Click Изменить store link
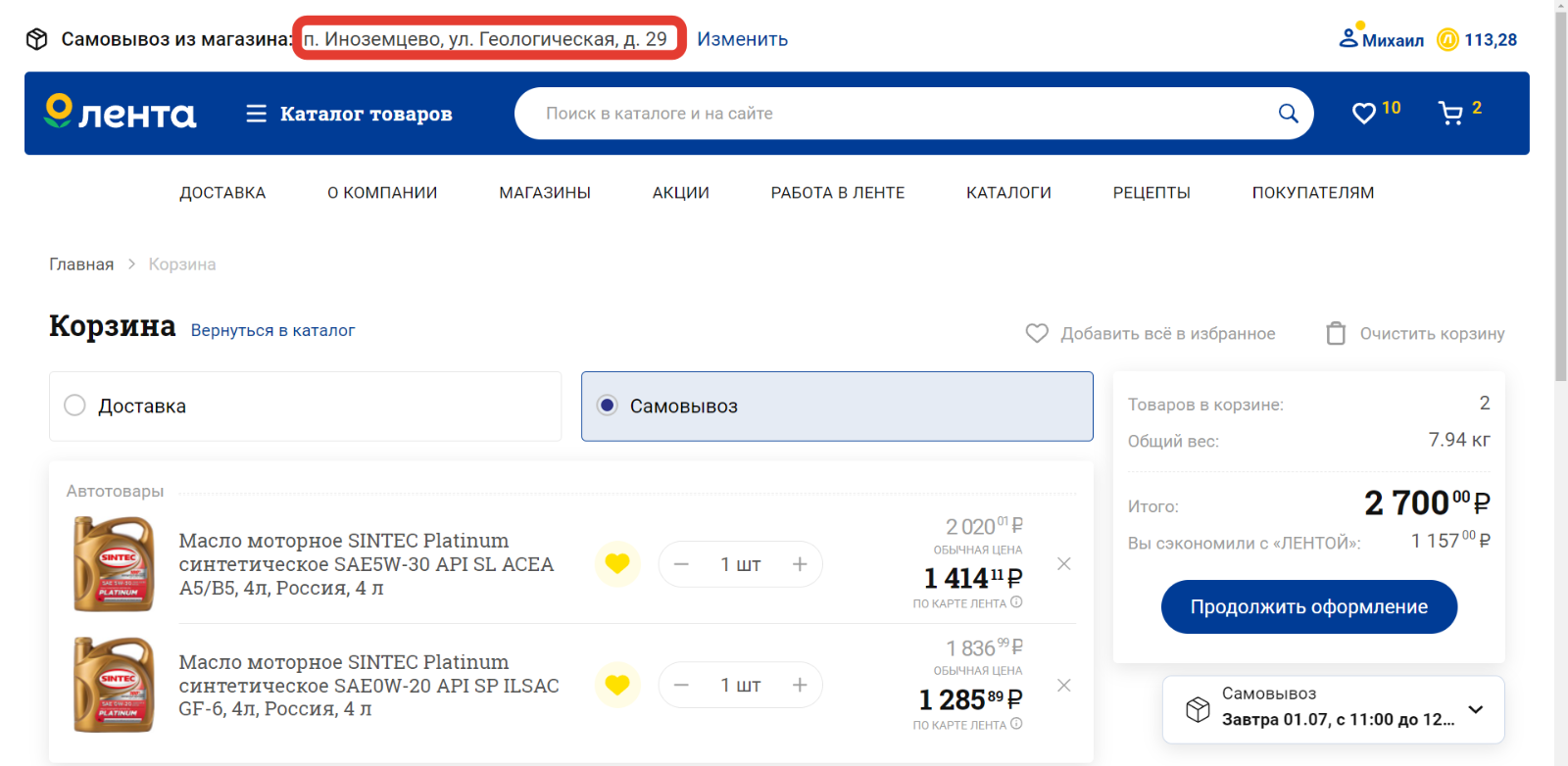 coord(742,39)
